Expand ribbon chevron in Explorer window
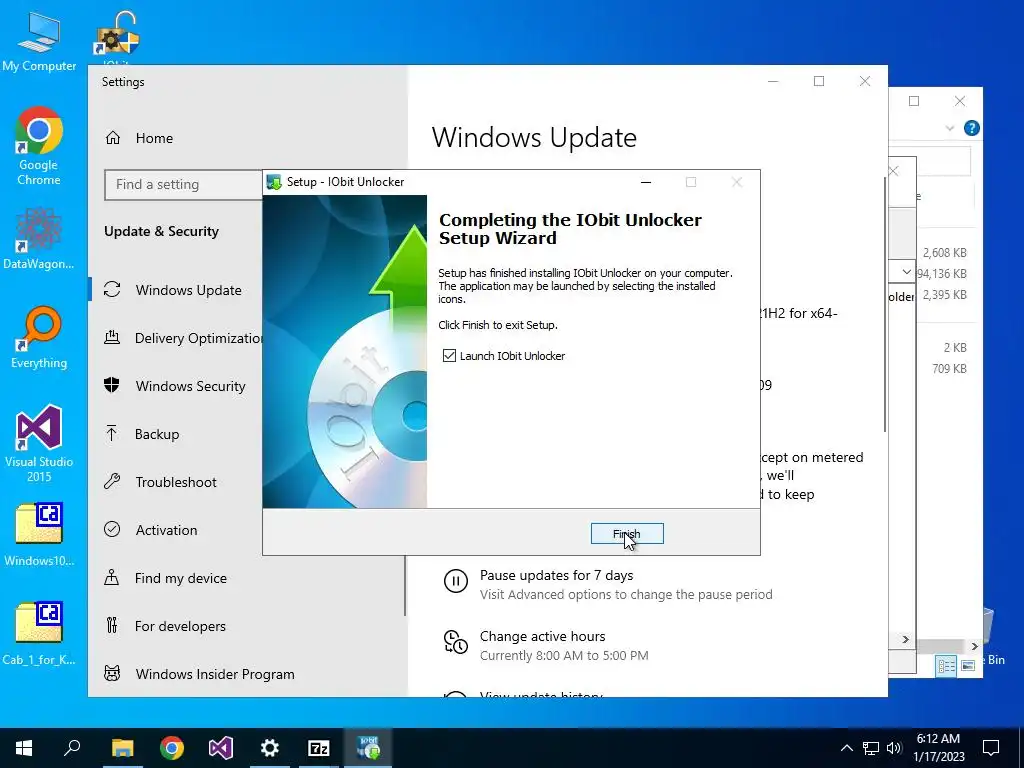The width and height of the screenshot is (1024, 768). 950,129
